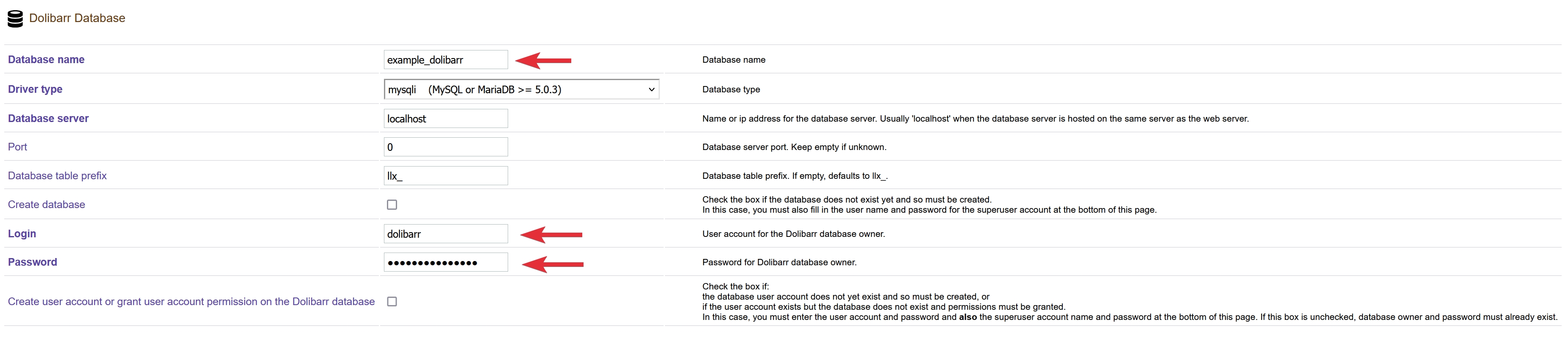Image resolution: width=1568 pixels, height=339 pixels.
Task: Click the Port label
Action: click(18, 147)
